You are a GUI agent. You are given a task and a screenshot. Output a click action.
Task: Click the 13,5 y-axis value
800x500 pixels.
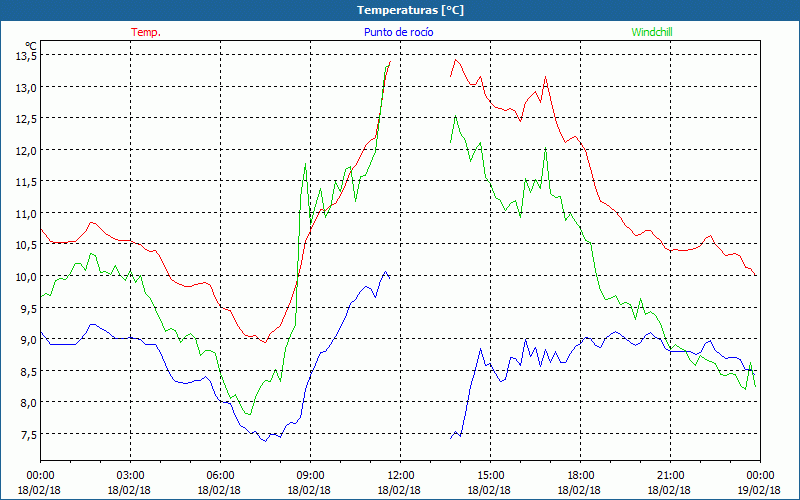click(x=26, y=56)
